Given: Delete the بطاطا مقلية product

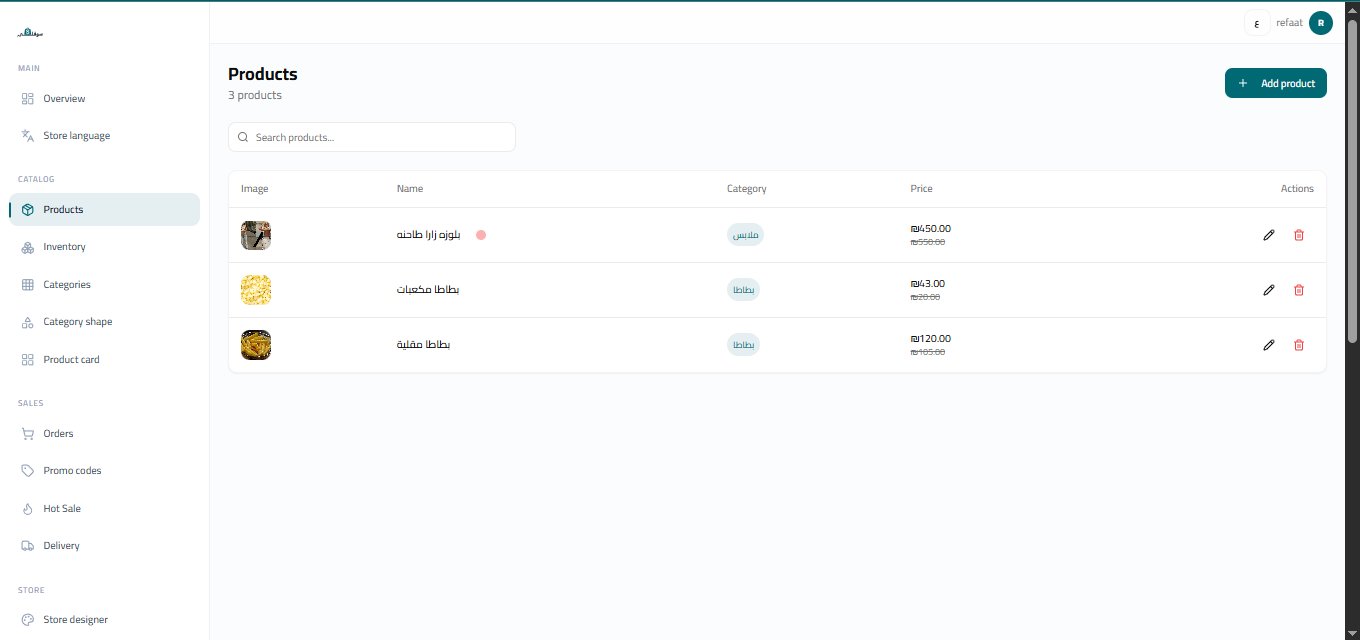Looking at the screenshot, I should (1299, 345).
